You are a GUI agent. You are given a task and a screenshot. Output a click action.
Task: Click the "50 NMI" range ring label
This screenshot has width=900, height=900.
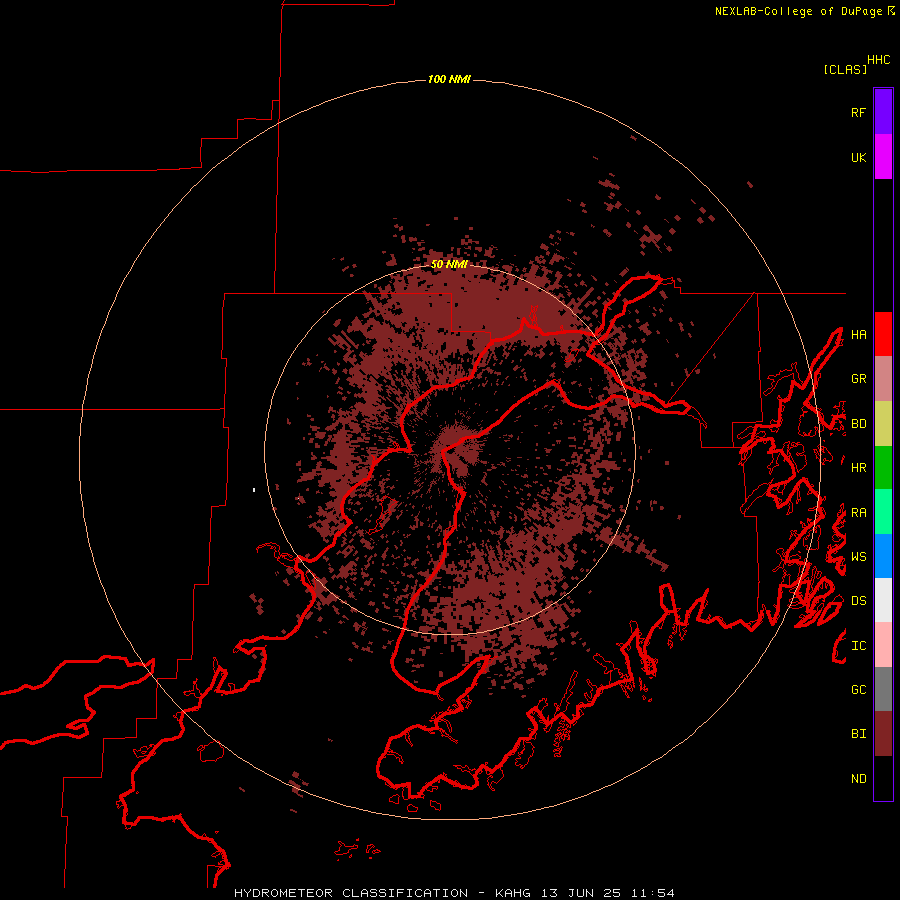tap(449, 264)
